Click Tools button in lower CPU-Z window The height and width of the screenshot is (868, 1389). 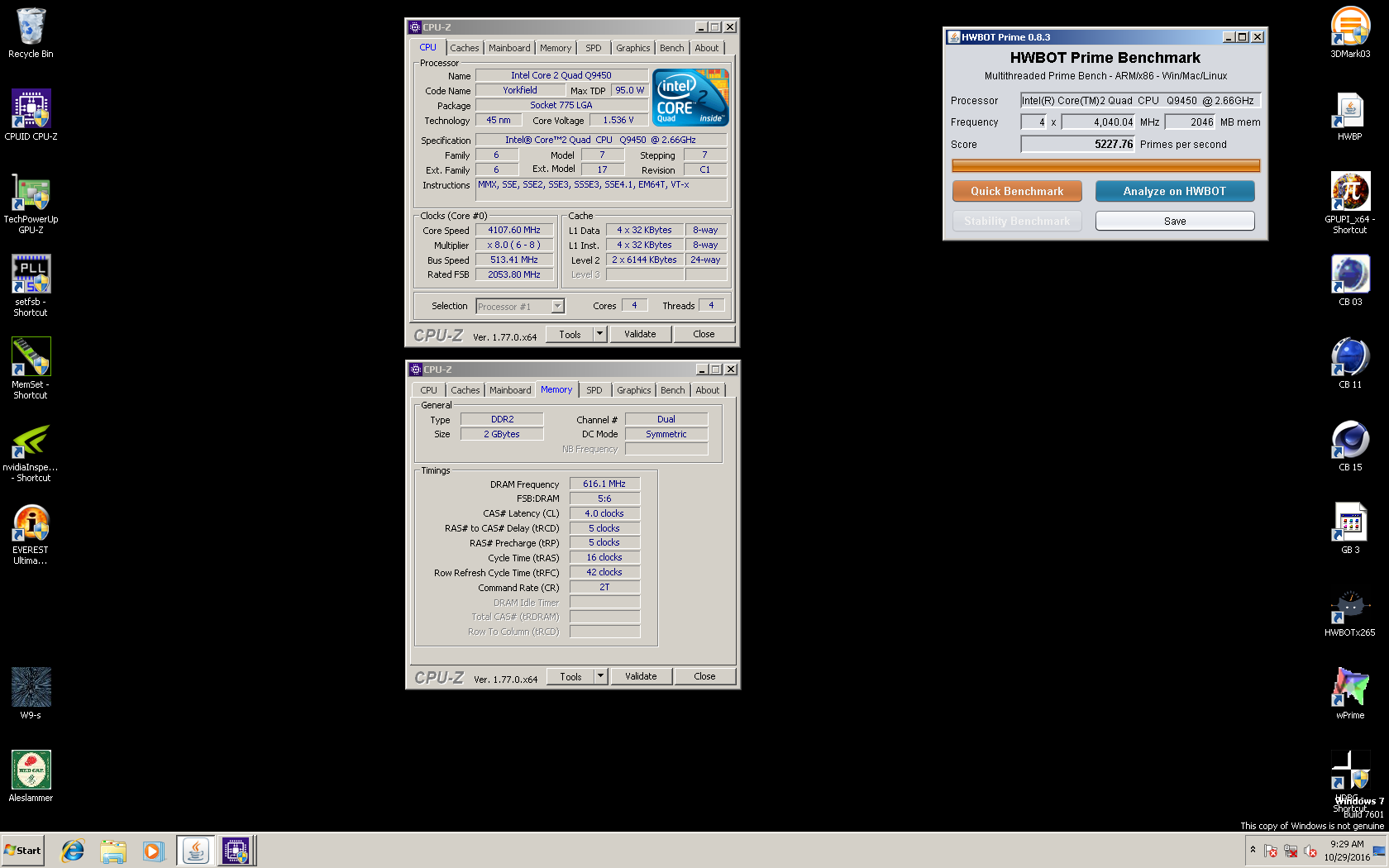[x=570, y=676]
